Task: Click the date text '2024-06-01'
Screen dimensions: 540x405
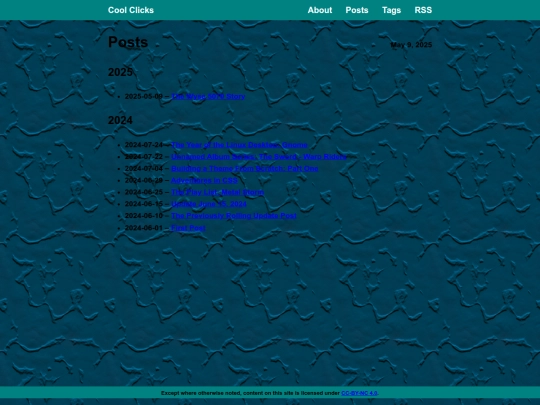Action: (144, 228)
